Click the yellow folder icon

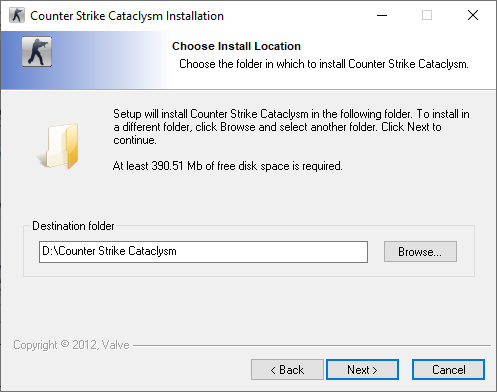click(x=59, y=146)
